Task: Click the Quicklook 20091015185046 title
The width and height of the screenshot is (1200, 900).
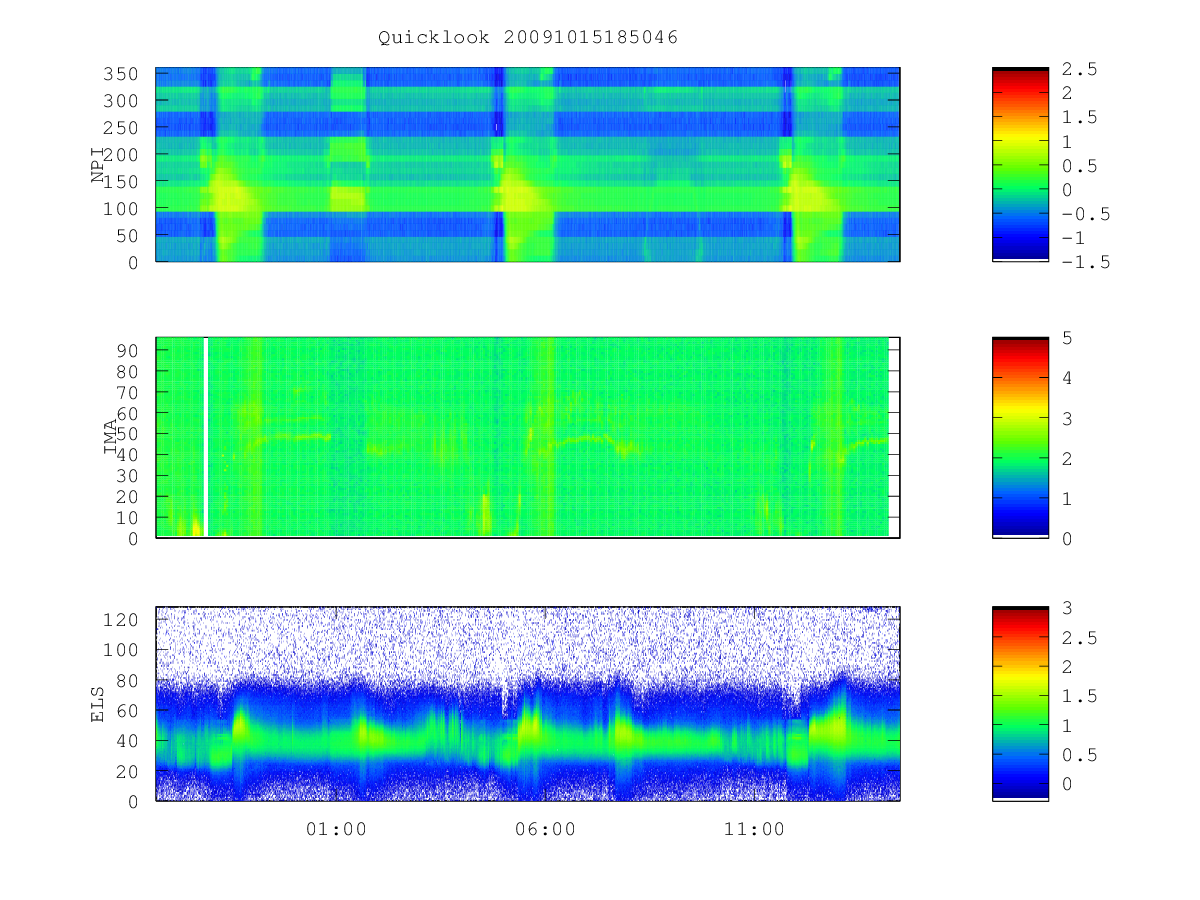Action: point(528,38)
